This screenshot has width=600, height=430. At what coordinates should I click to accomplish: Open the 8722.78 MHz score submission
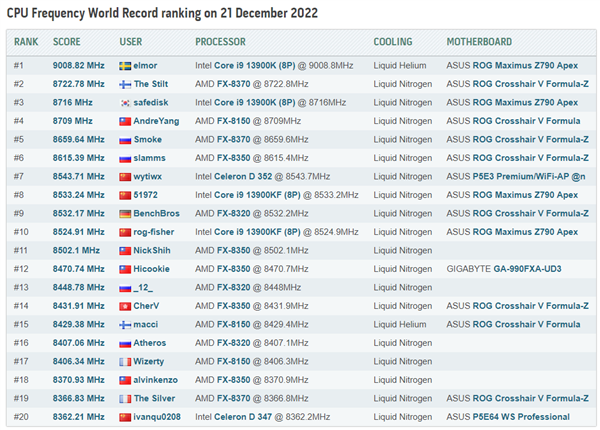78,84
